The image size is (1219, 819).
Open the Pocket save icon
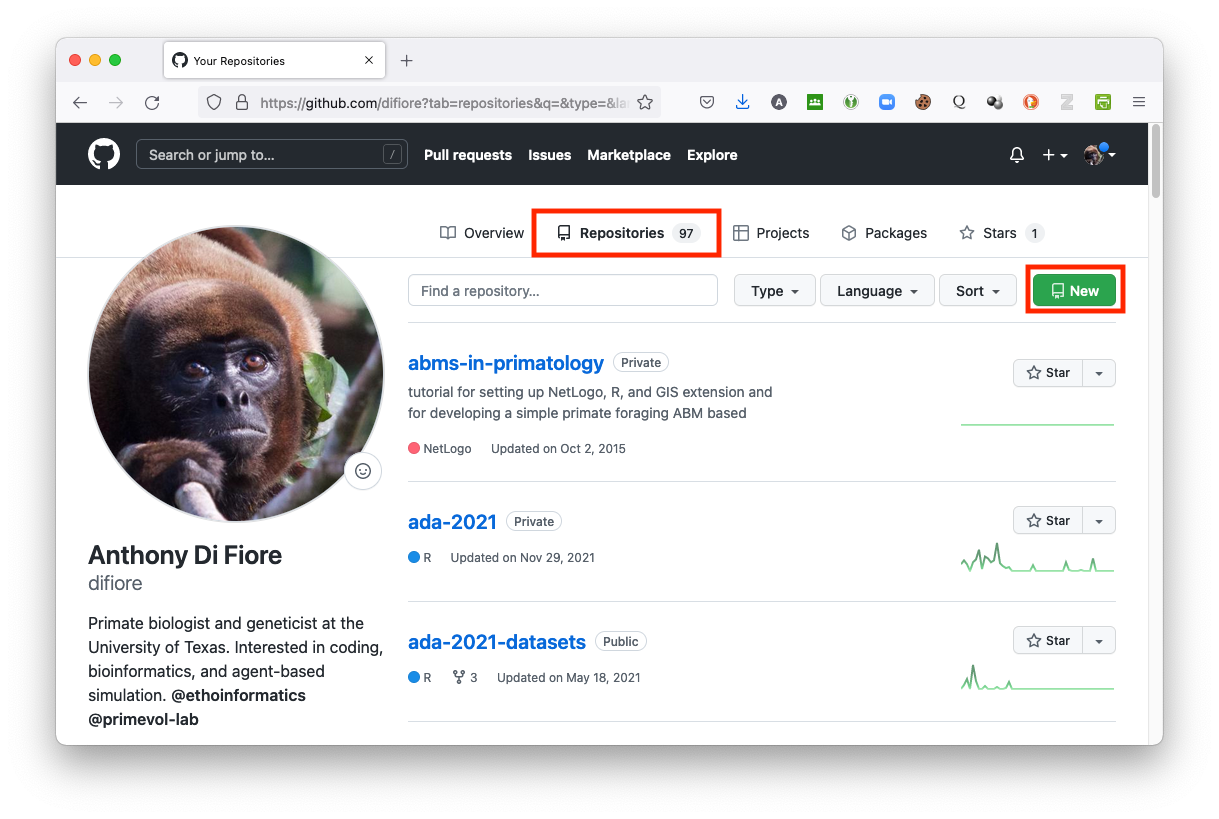706,102
